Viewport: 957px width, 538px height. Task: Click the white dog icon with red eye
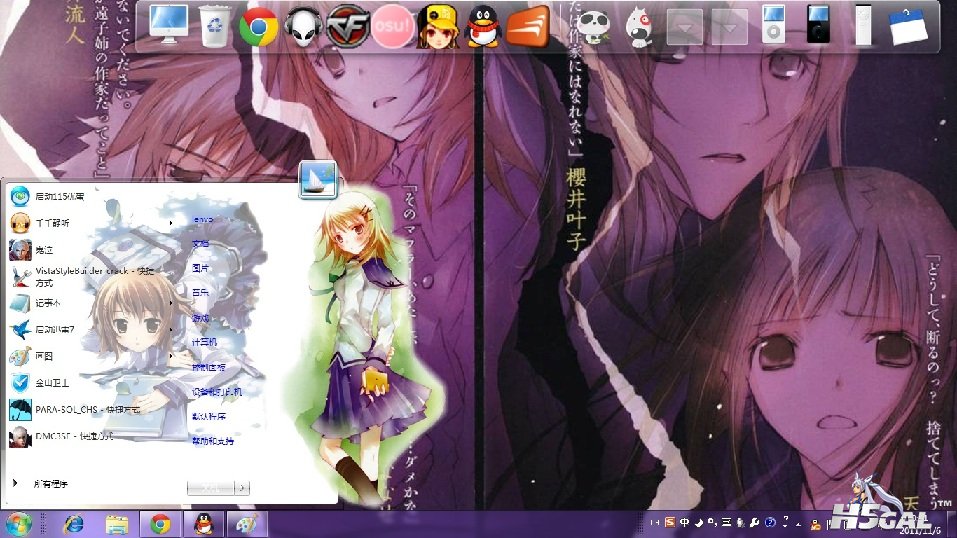click(639, 27)
